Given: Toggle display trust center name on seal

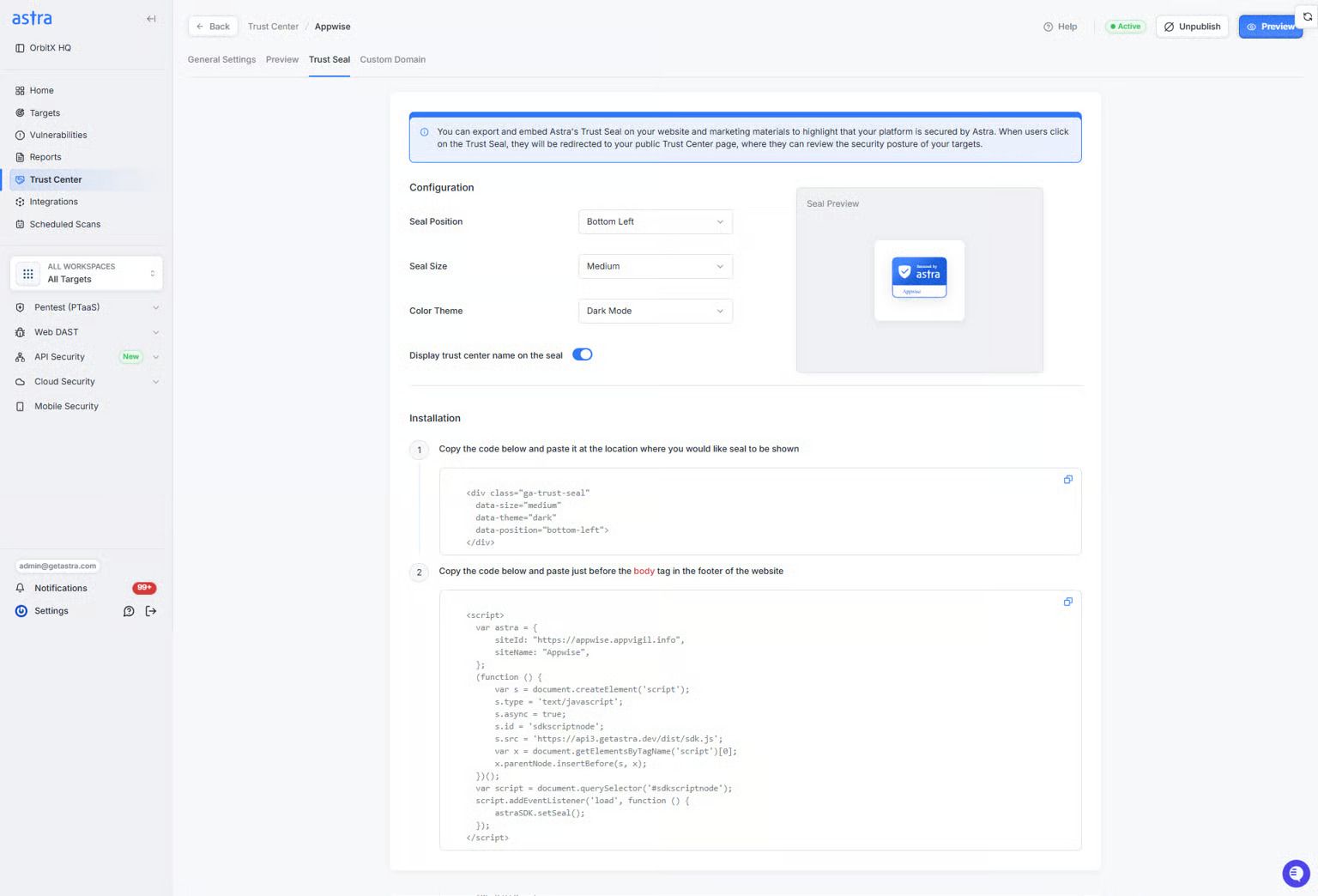Looking at the screenshot, I should pyautogui.click(x=583, y=354).
